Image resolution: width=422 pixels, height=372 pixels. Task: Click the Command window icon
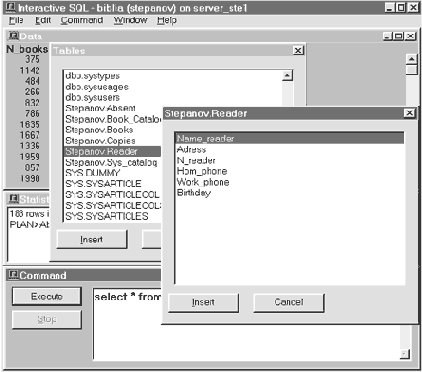pos(13,275)
